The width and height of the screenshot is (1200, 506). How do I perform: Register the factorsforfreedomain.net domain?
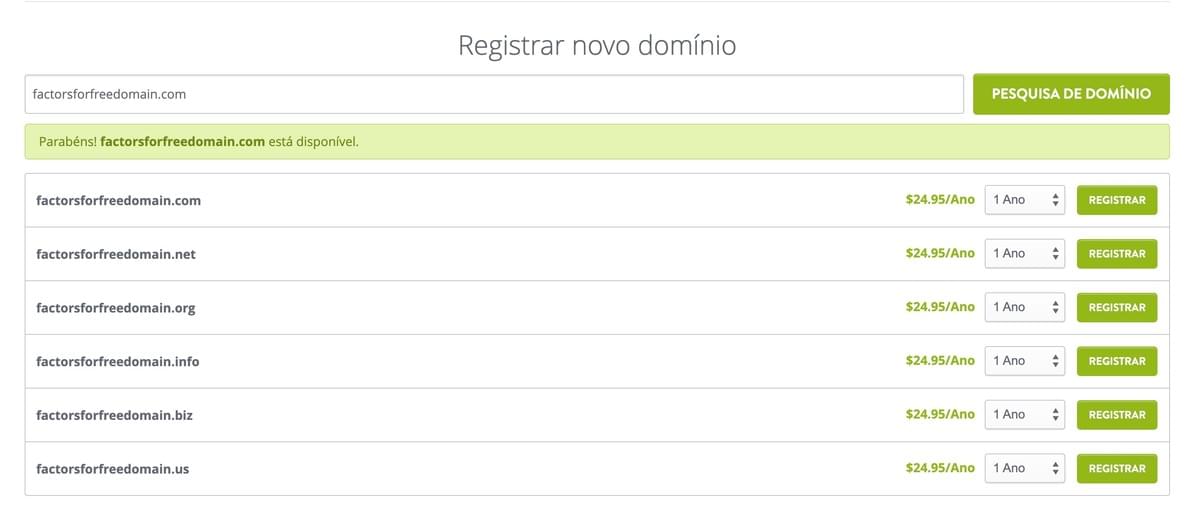1116,254
